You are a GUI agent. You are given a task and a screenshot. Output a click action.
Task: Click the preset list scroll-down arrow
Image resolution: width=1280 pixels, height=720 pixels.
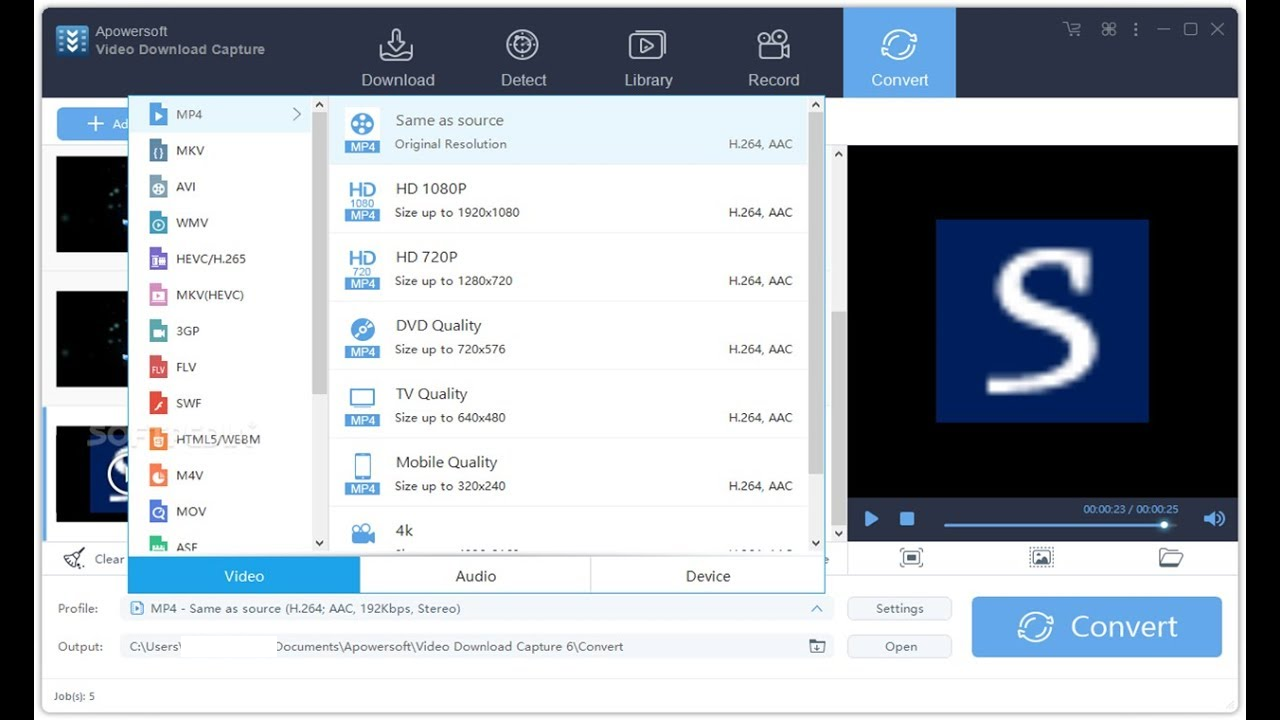(x=815, y=544)
